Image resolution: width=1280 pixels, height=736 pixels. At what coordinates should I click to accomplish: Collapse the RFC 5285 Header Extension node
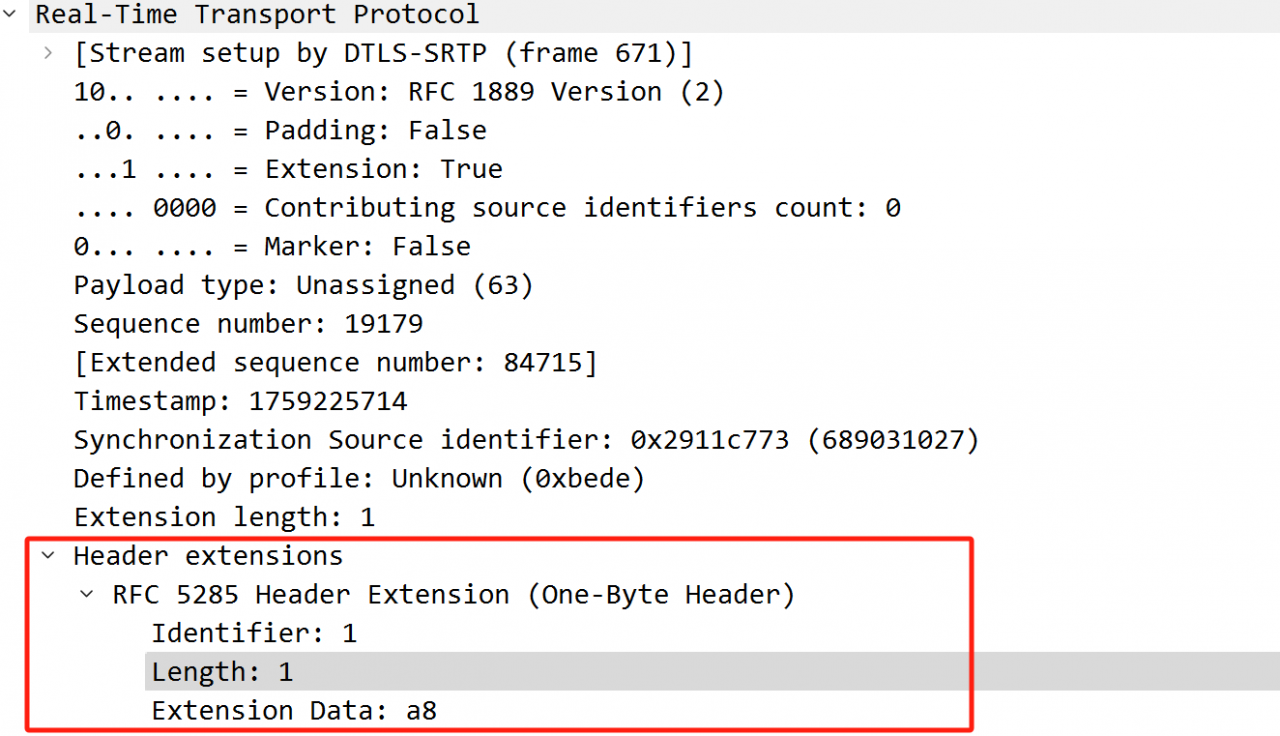point(87,594)
